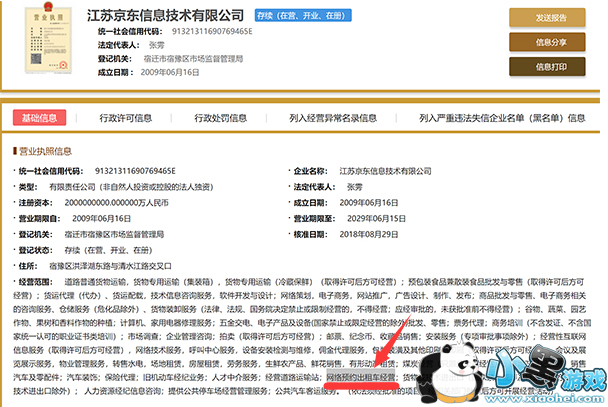Click the 登记机关 value in license details
608x407 pixels.
tap(114, 235)
